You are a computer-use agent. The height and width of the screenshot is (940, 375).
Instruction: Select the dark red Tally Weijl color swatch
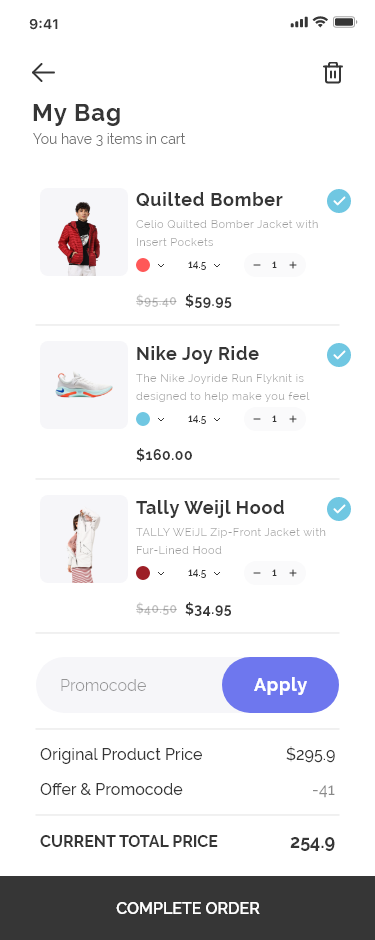click(143, 573)
